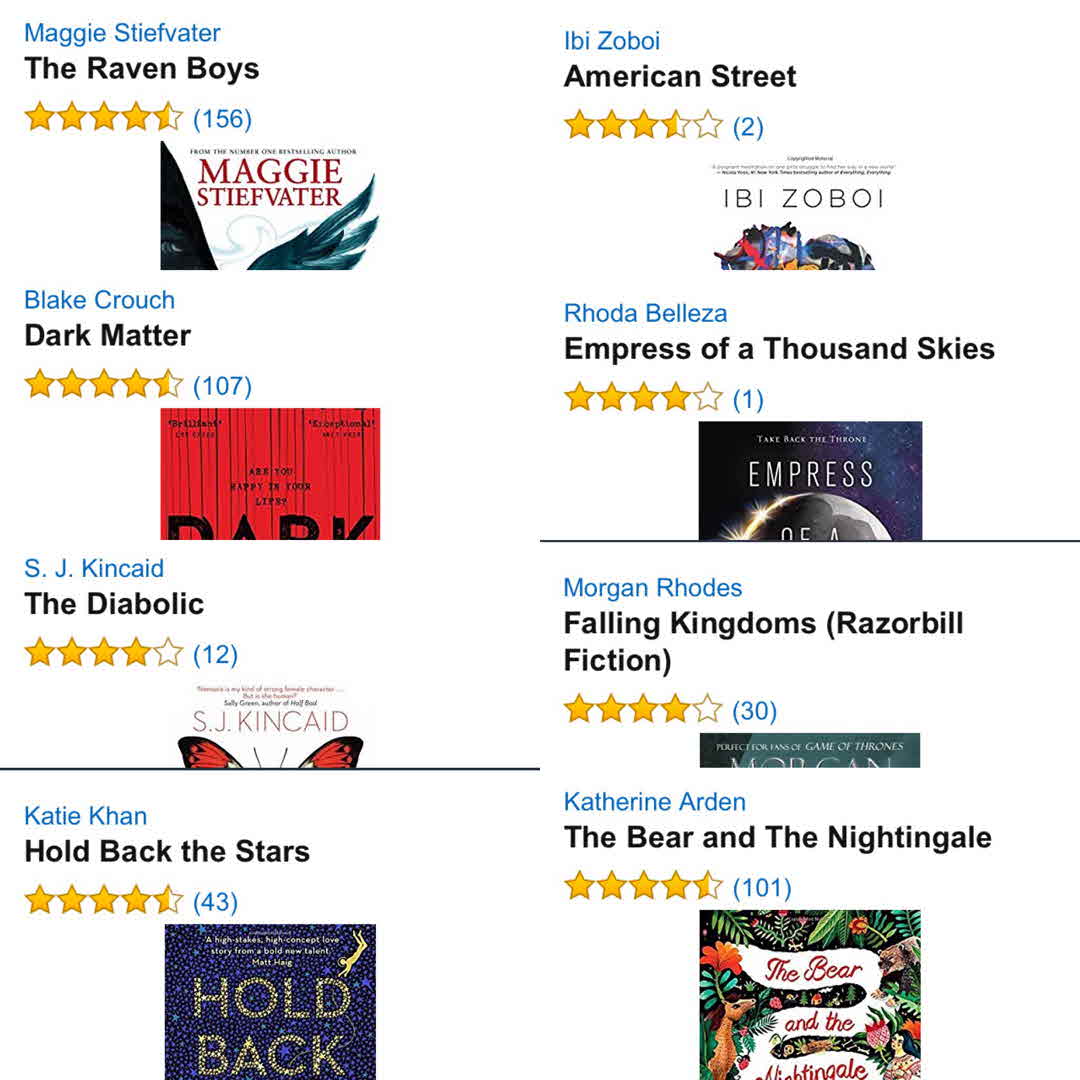Open Hold Back the Stars cover

pos(270,1001)
